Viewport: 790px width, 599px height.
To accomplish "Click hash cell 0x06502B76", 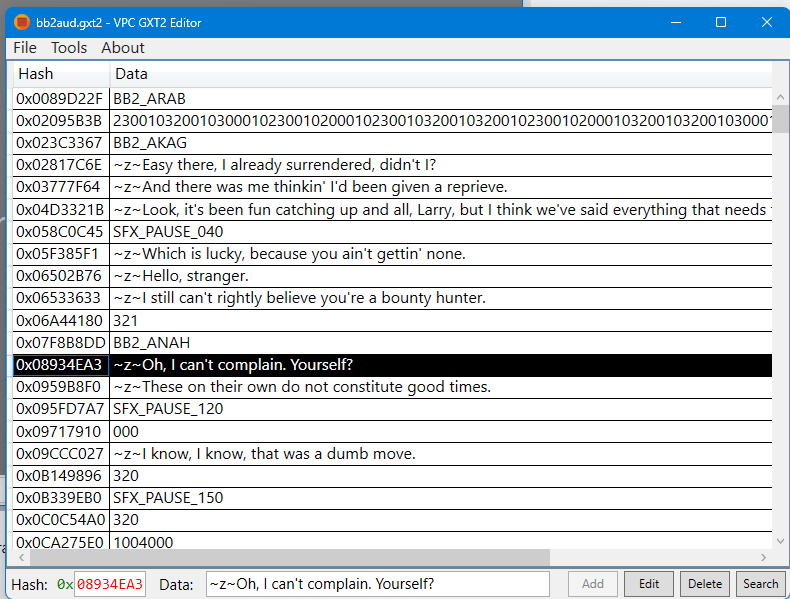I will [x=60, y=276].
